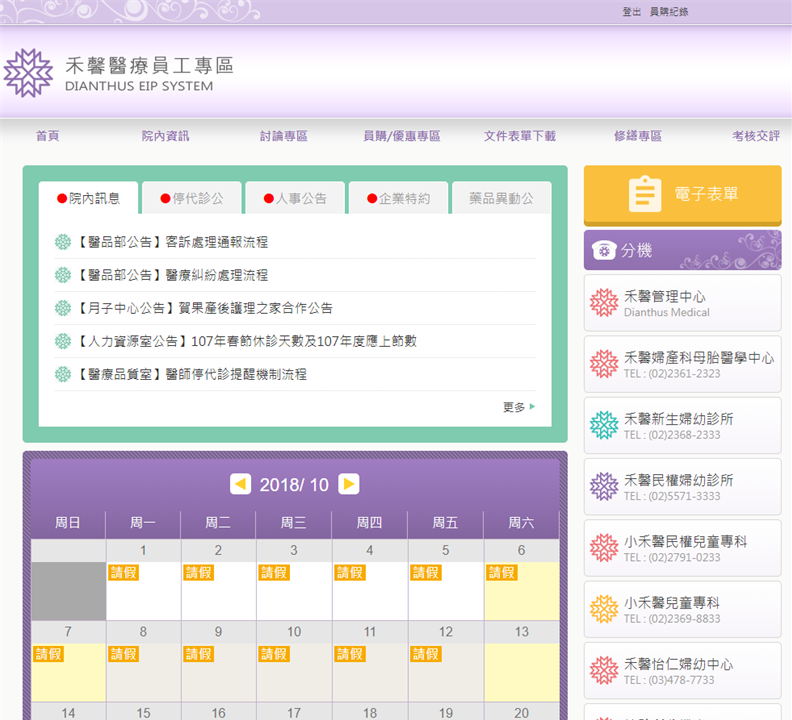Click purple flower icon of 禾馨民權婦幼診所
Screen dimensions: 792x720
click(604, 487)
